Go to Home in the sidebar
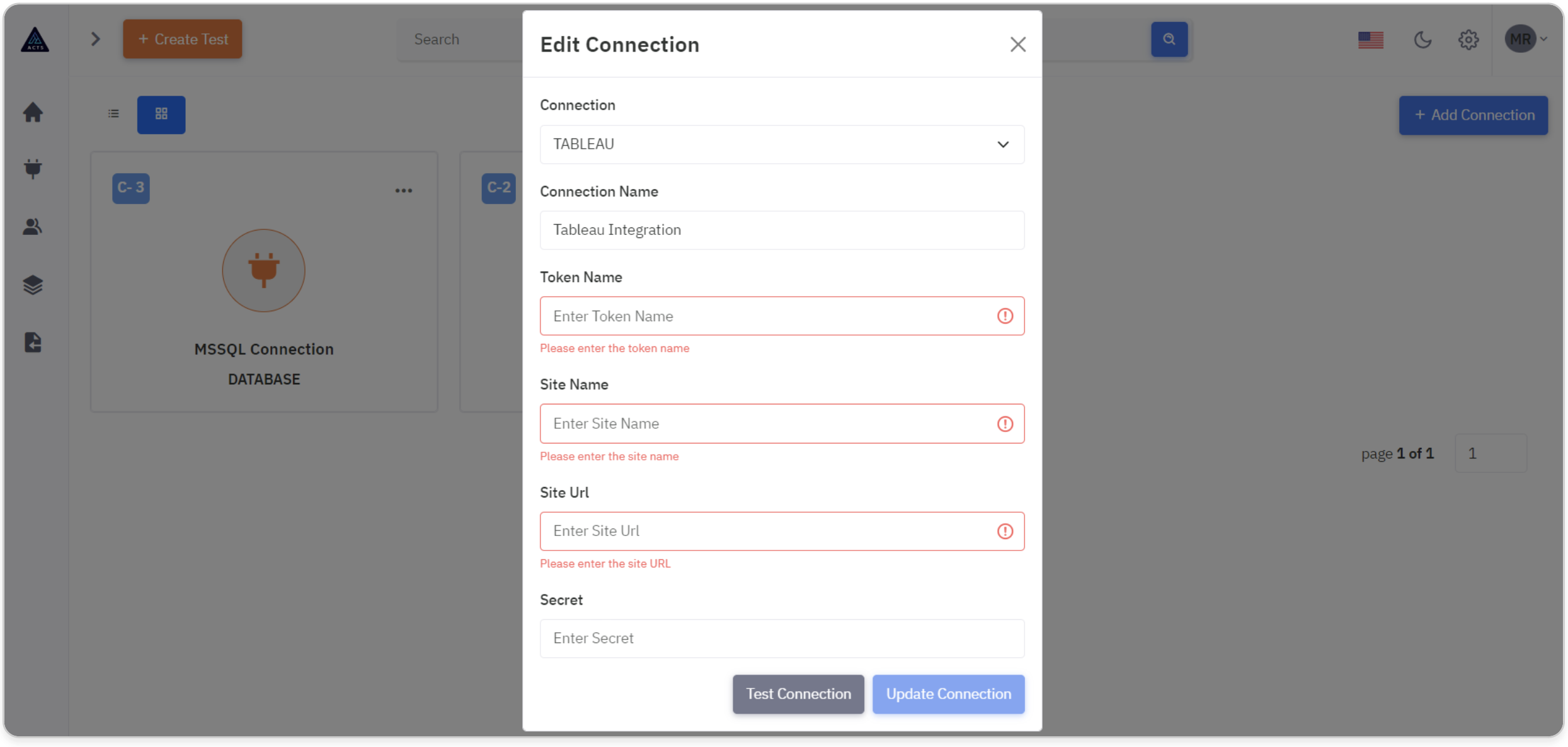This screenshot has height=747, width=1568. pyautogui.click(x=33, y=112)
